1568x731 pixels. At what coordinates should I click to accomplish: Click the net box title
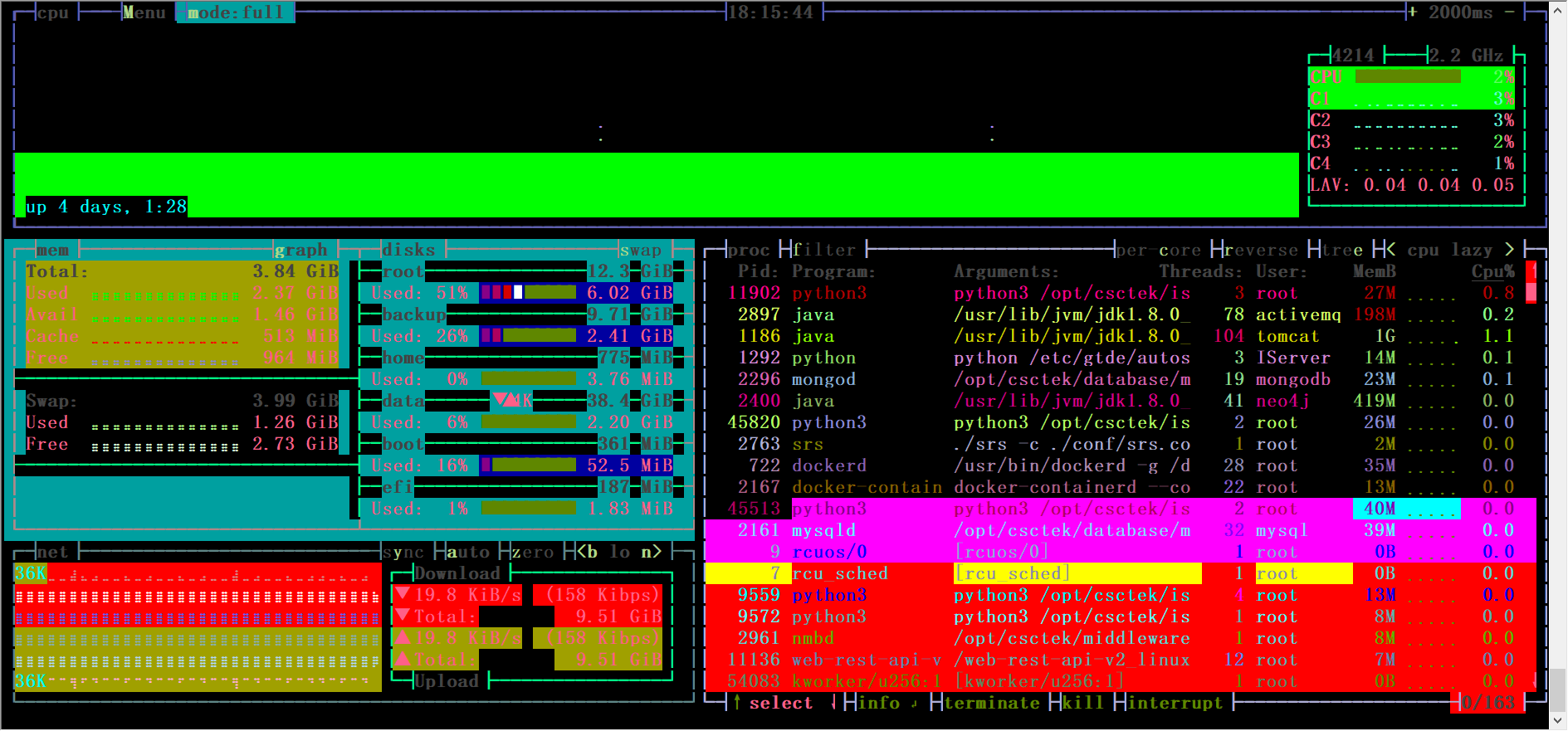click(52, 552)
